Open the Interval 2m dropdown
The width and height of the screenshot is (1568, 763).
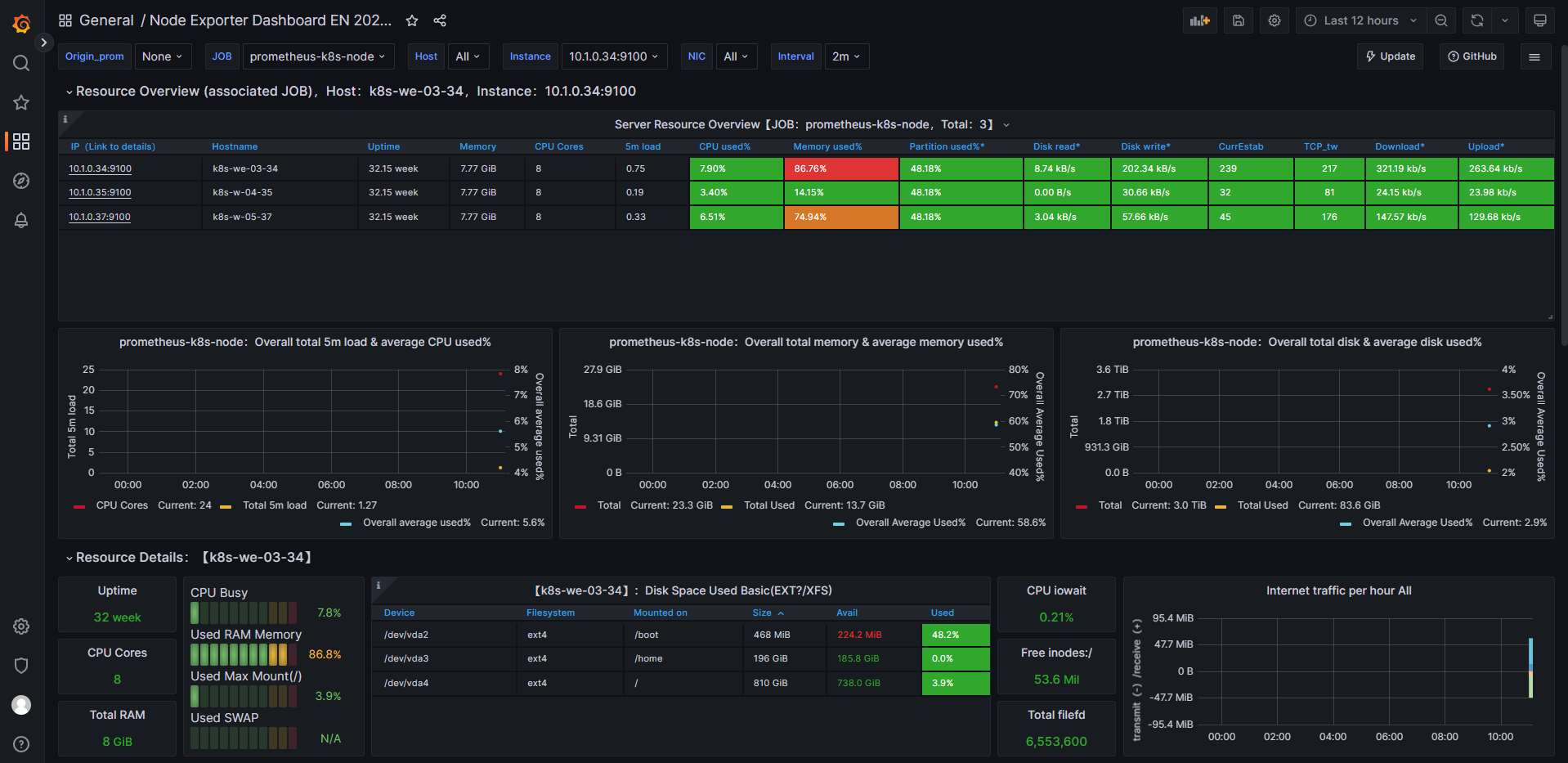847,56
